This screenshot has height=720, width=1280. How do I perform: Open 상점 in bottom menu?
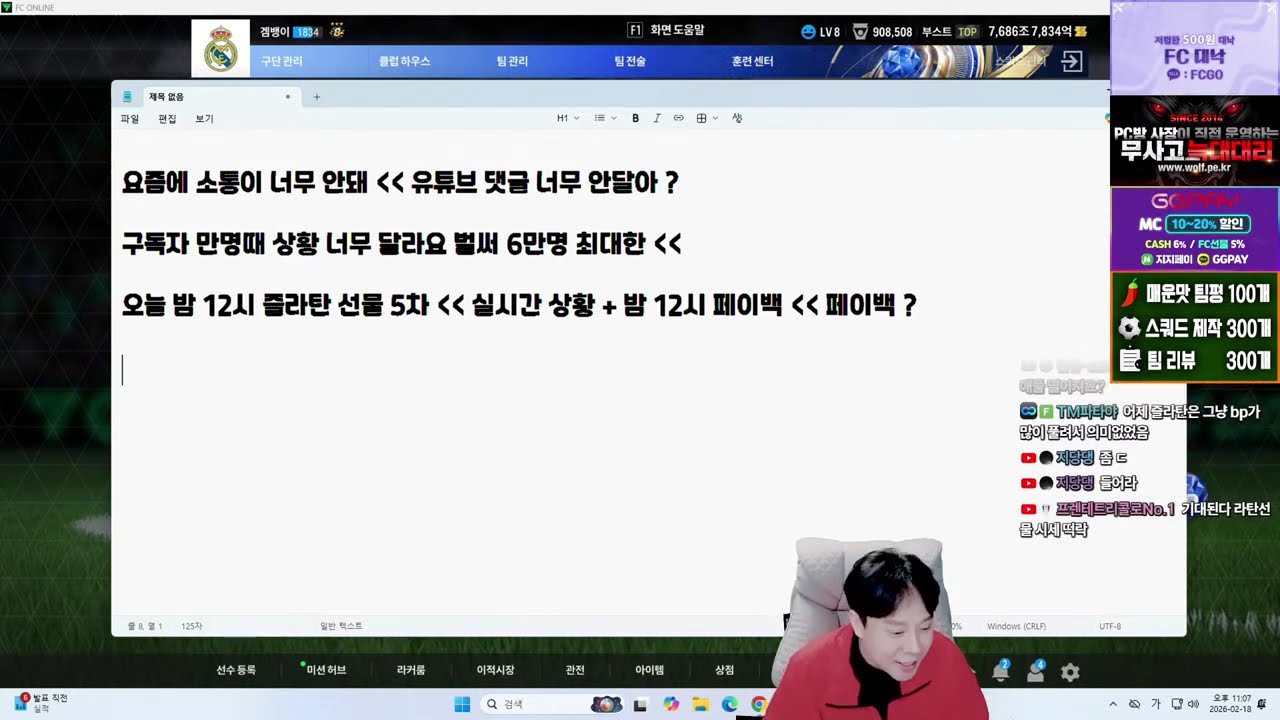coord(724,670)
